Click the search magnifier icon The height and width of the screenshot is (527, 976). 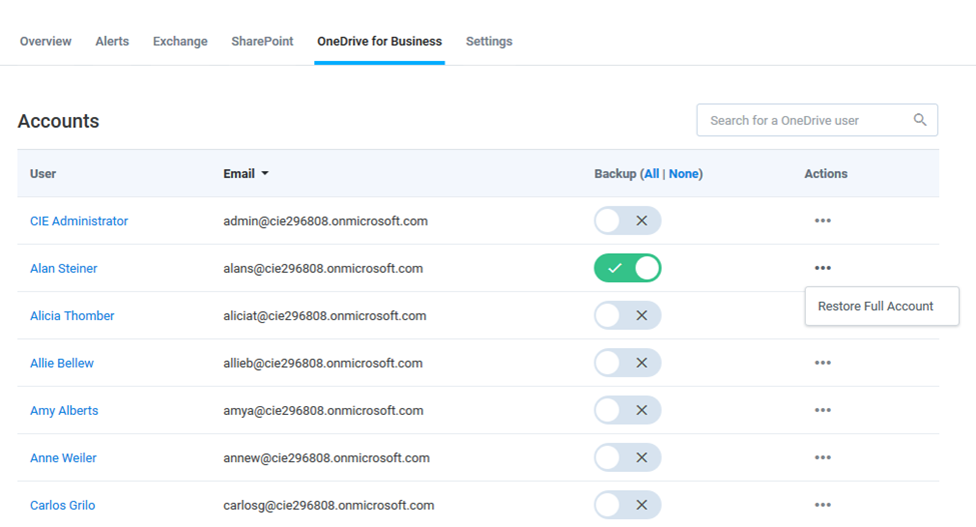pos(920,119)
